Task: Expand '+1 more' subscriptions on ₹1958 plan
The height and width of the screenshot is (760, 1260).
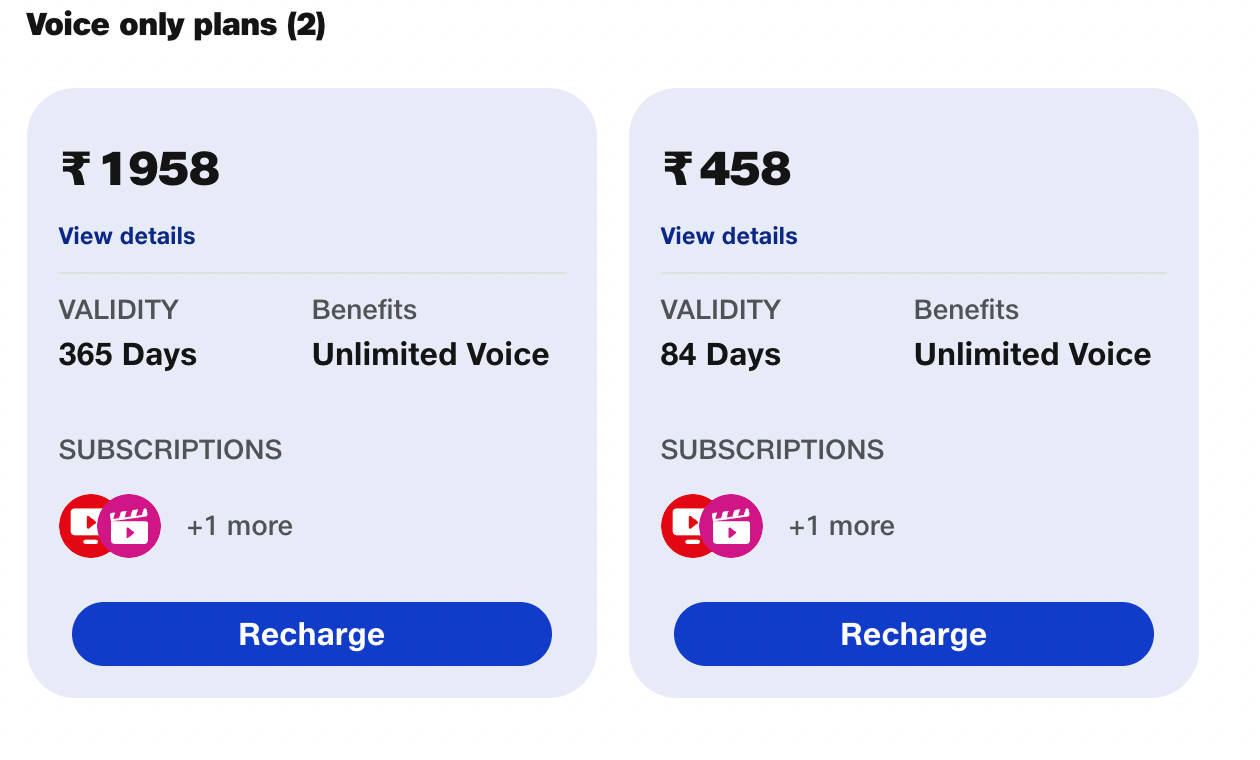Action: 239,526
